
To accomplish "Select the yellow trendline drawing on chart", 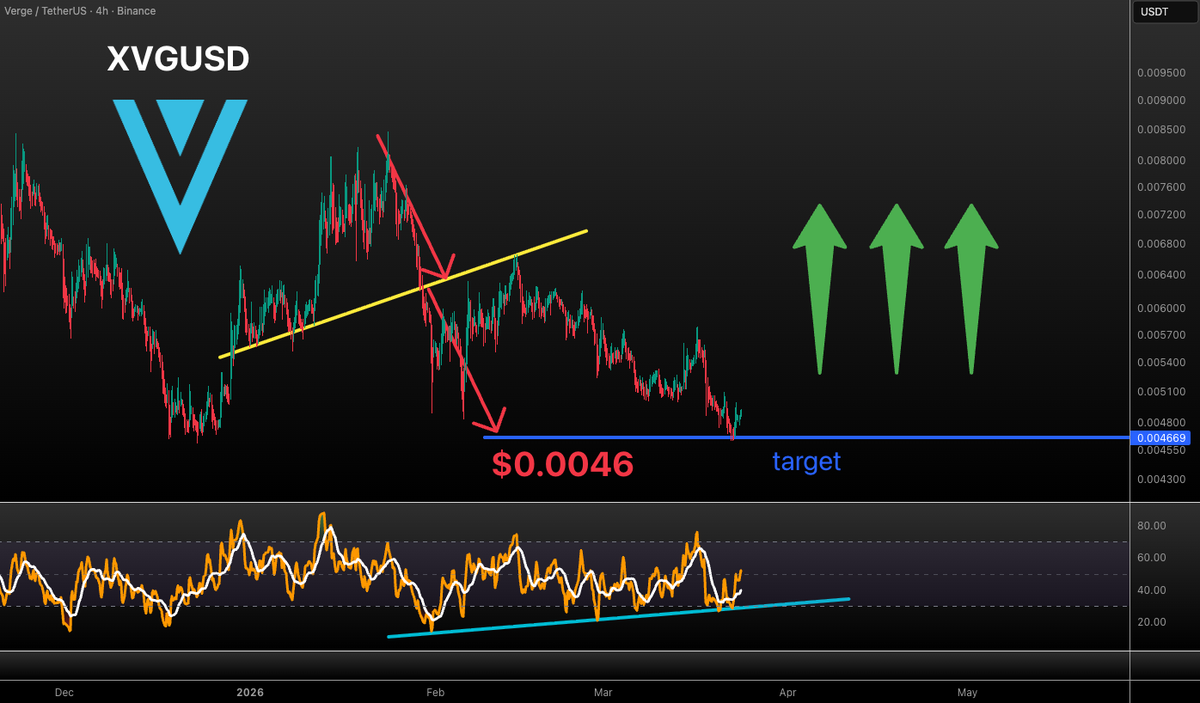I will 403,293.
